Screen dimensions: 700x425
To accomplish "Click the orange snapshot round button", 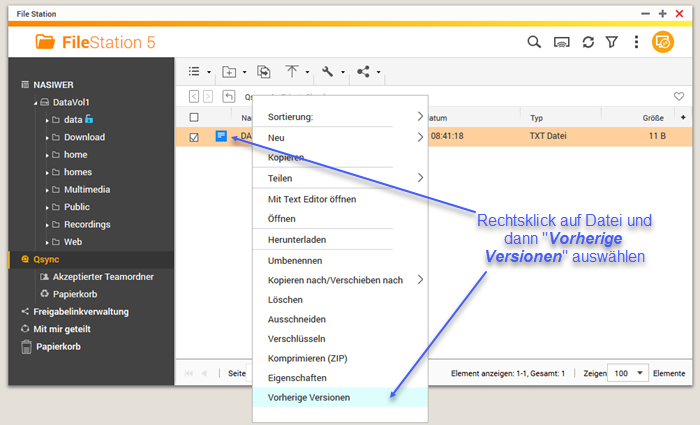I will click(663, 42).
